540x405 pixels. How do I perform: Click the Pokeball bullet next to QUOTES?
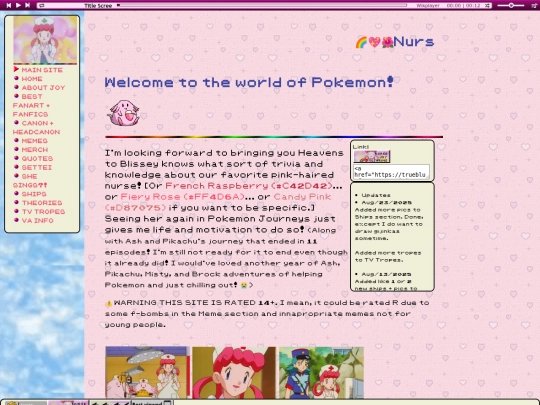coord(16,158)
